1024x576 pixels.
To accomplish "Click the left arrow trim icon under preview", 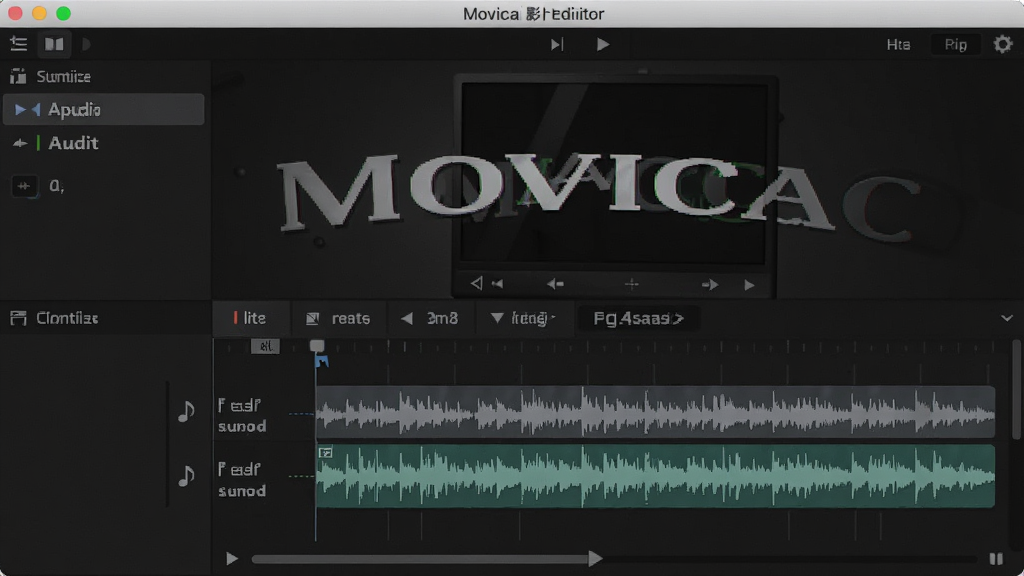I will pyautogui.click(x=555, y=284).
